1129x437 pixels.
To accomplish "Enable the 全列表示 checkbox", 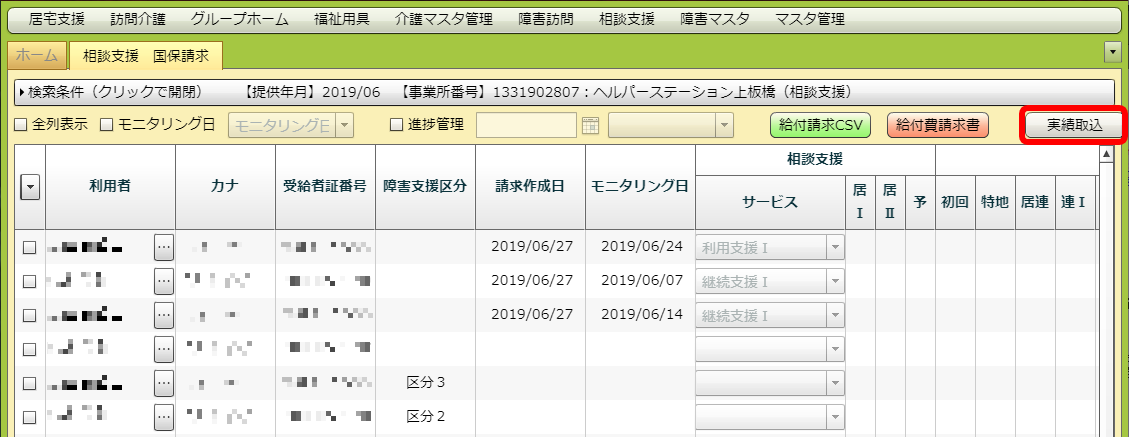I will 21,125.
